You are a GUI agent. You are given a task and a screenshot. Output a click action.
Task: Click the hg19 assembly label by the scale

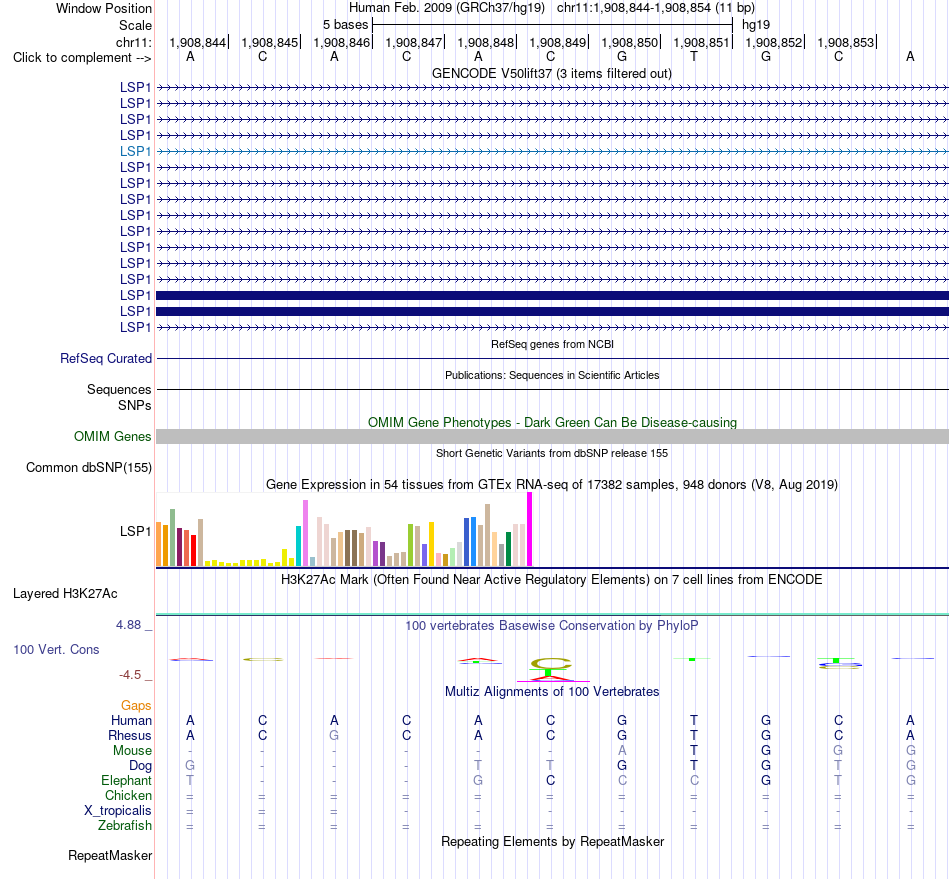[x=756, y=25]
